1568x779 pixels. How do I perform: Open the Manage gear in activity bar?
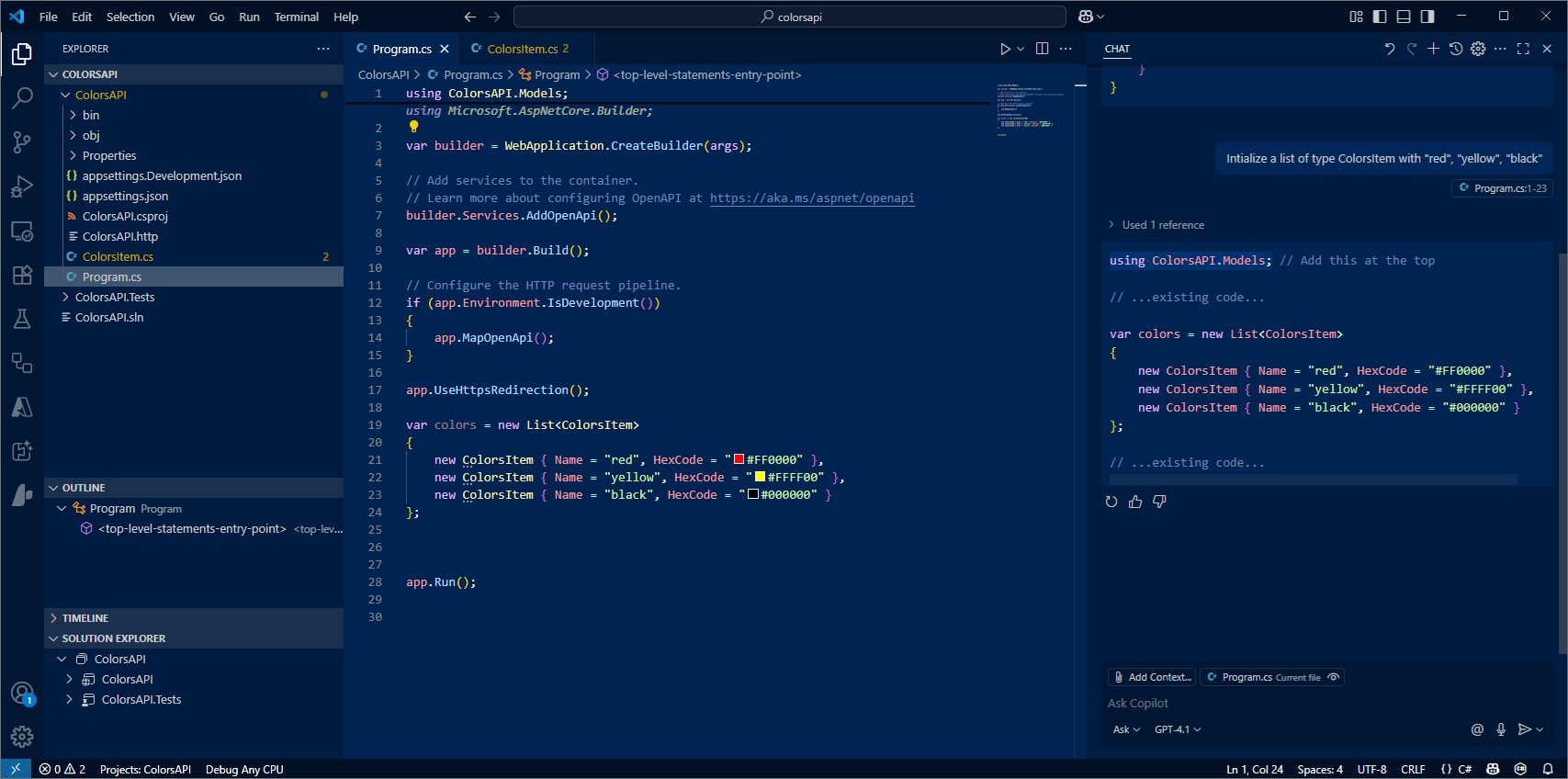pos(22,737)
